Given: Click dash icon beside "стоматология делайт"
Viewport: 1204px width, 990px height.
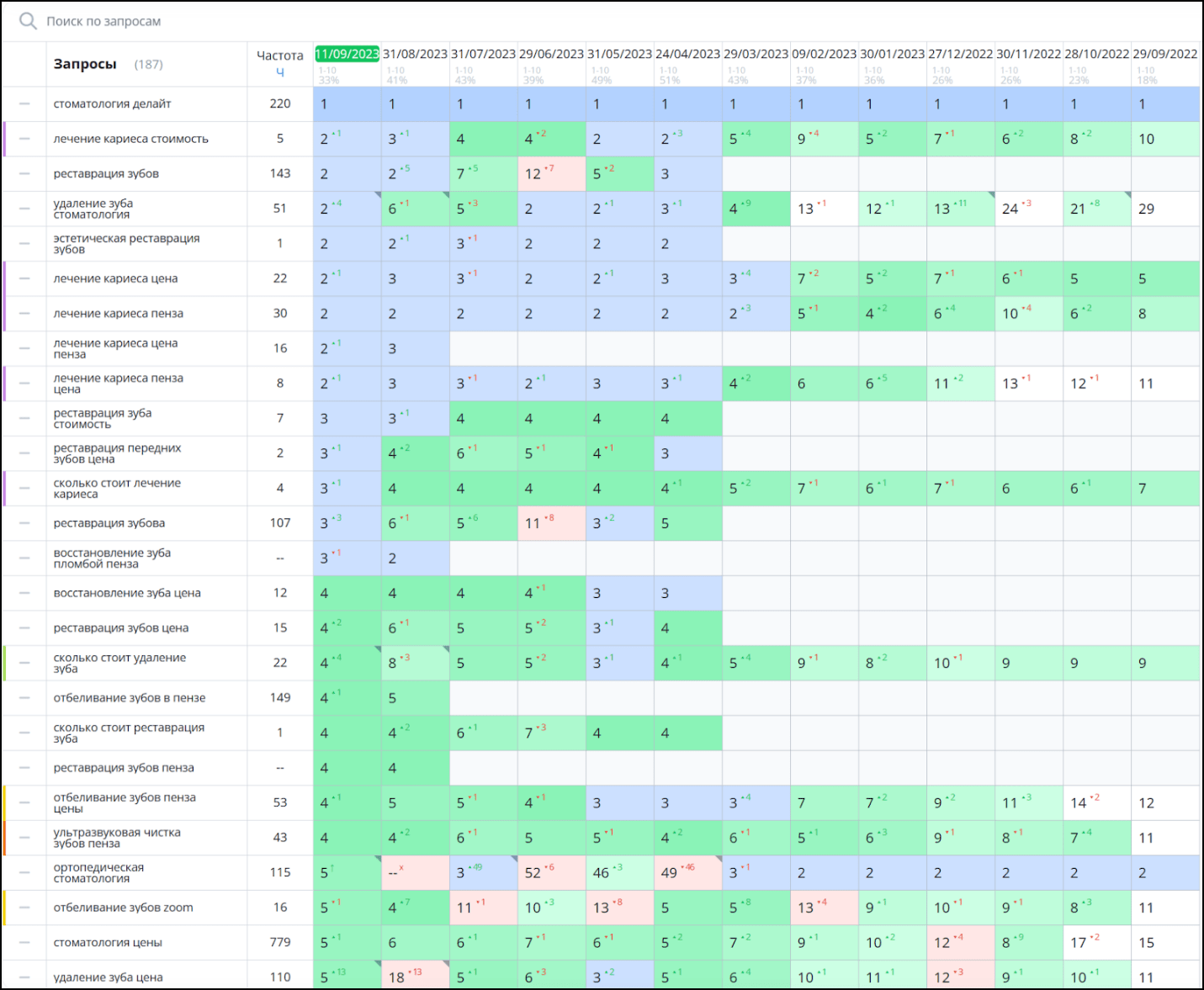Looking at the screenshot, I should (24, 104).
